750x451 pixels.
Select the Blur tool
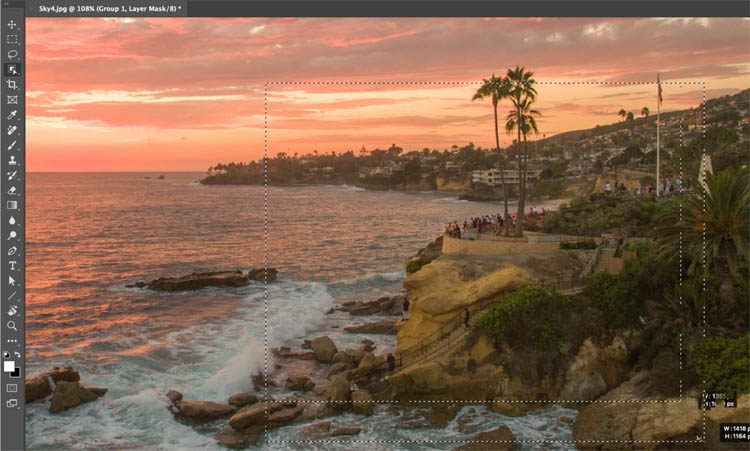click(x=12, y=220)
